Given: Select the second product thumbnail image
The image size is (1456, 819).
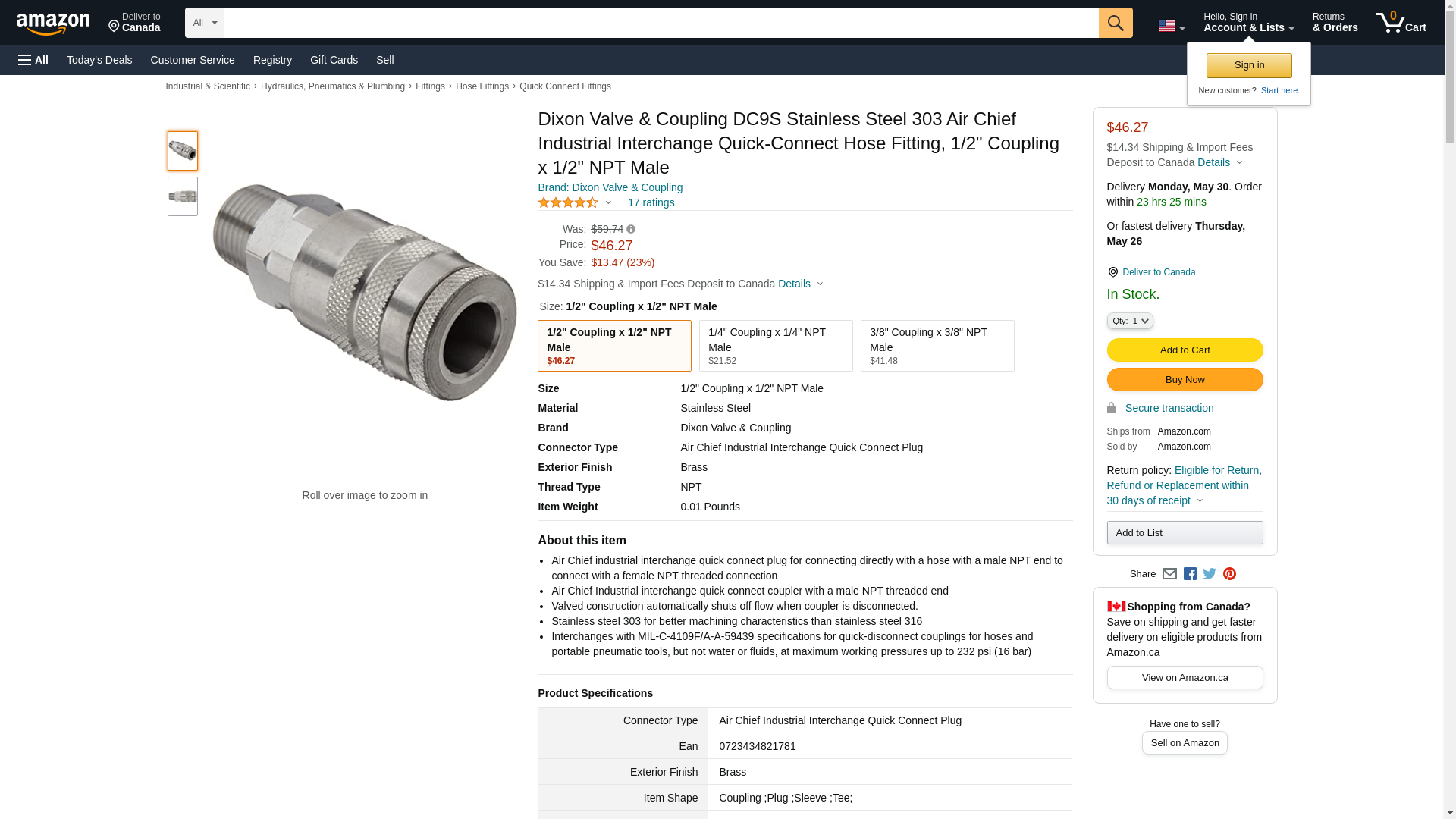Looking at the screenshot, I should (183, 196).
